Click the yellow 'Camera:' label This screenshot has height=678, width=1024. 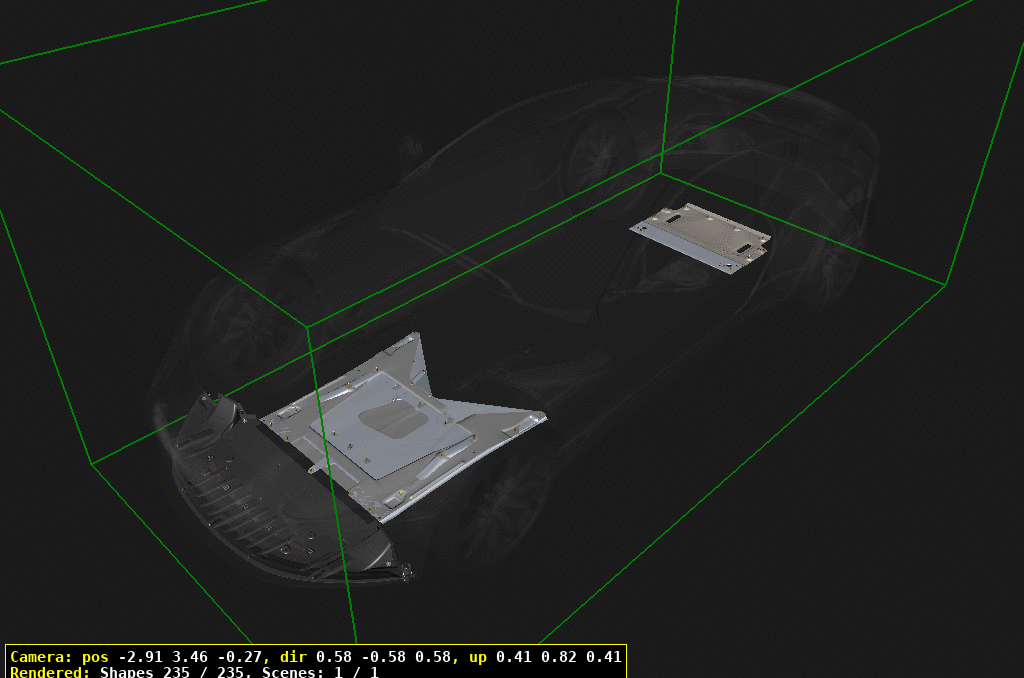[41, 657]
